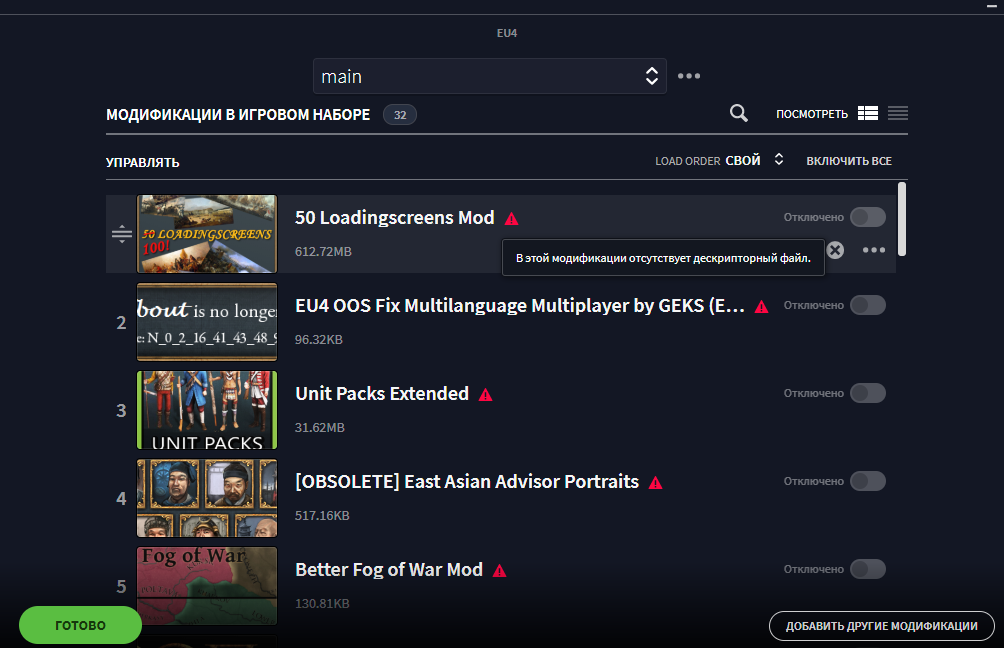The height and width of the screenshot is (648, 1004).
Task: Open 50 Loadingscreens Mod more options dots
Action: [873, 250]
